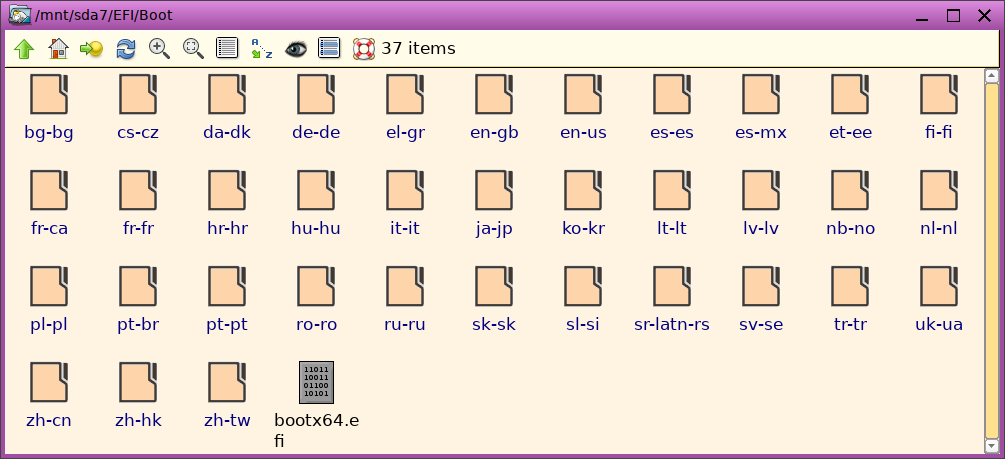The height and width of the screenshot is (459, 1005).
Task: Select the nl-nl folder
Action: tap(939, 203)
